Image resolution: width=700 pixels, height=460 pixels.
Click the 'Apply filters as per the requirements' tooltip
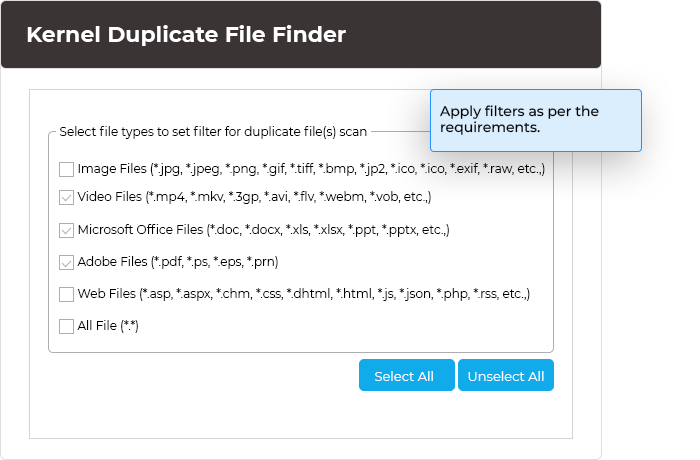[x=536, y=121]
